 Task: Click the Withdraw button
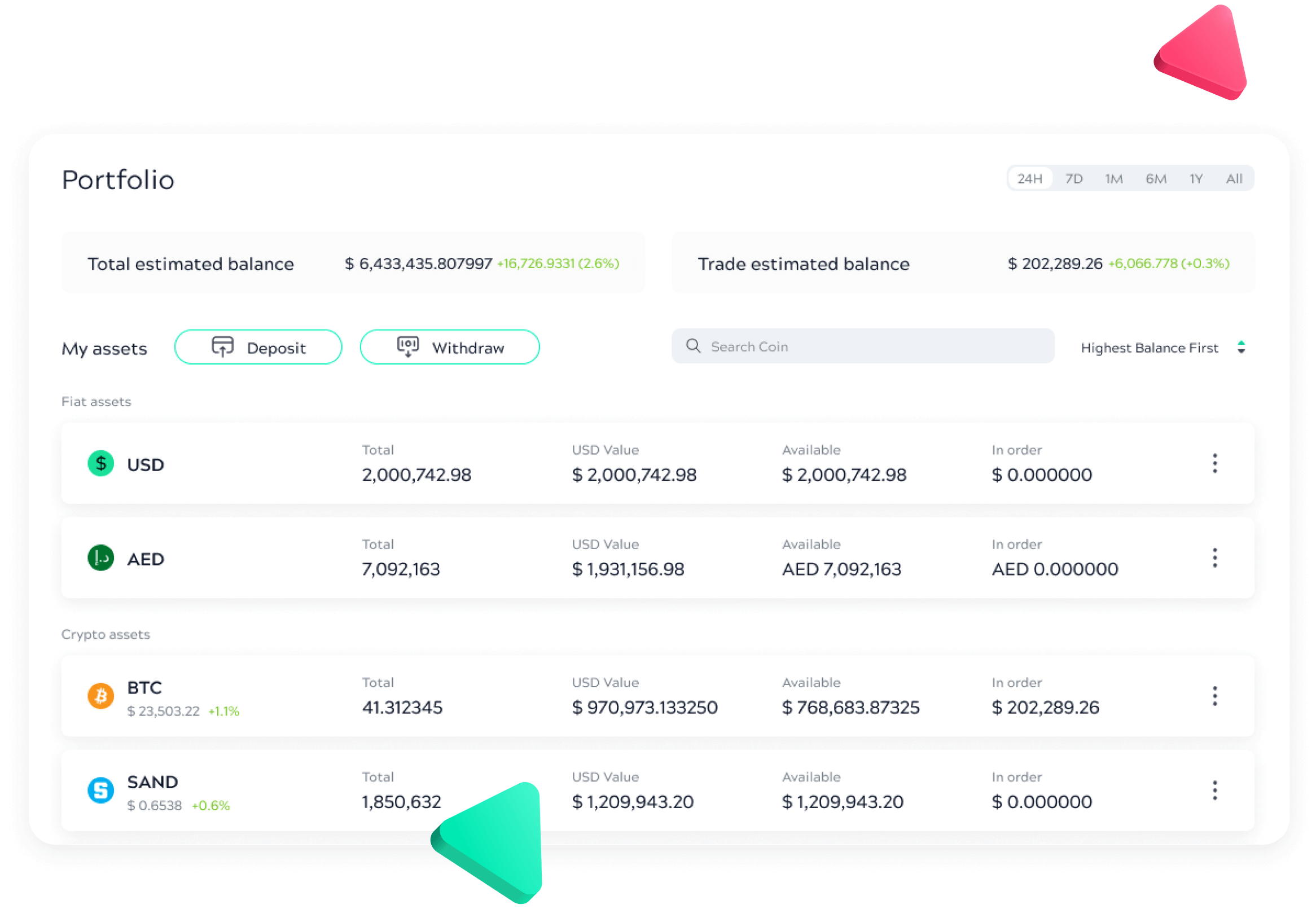pos(449,347)
